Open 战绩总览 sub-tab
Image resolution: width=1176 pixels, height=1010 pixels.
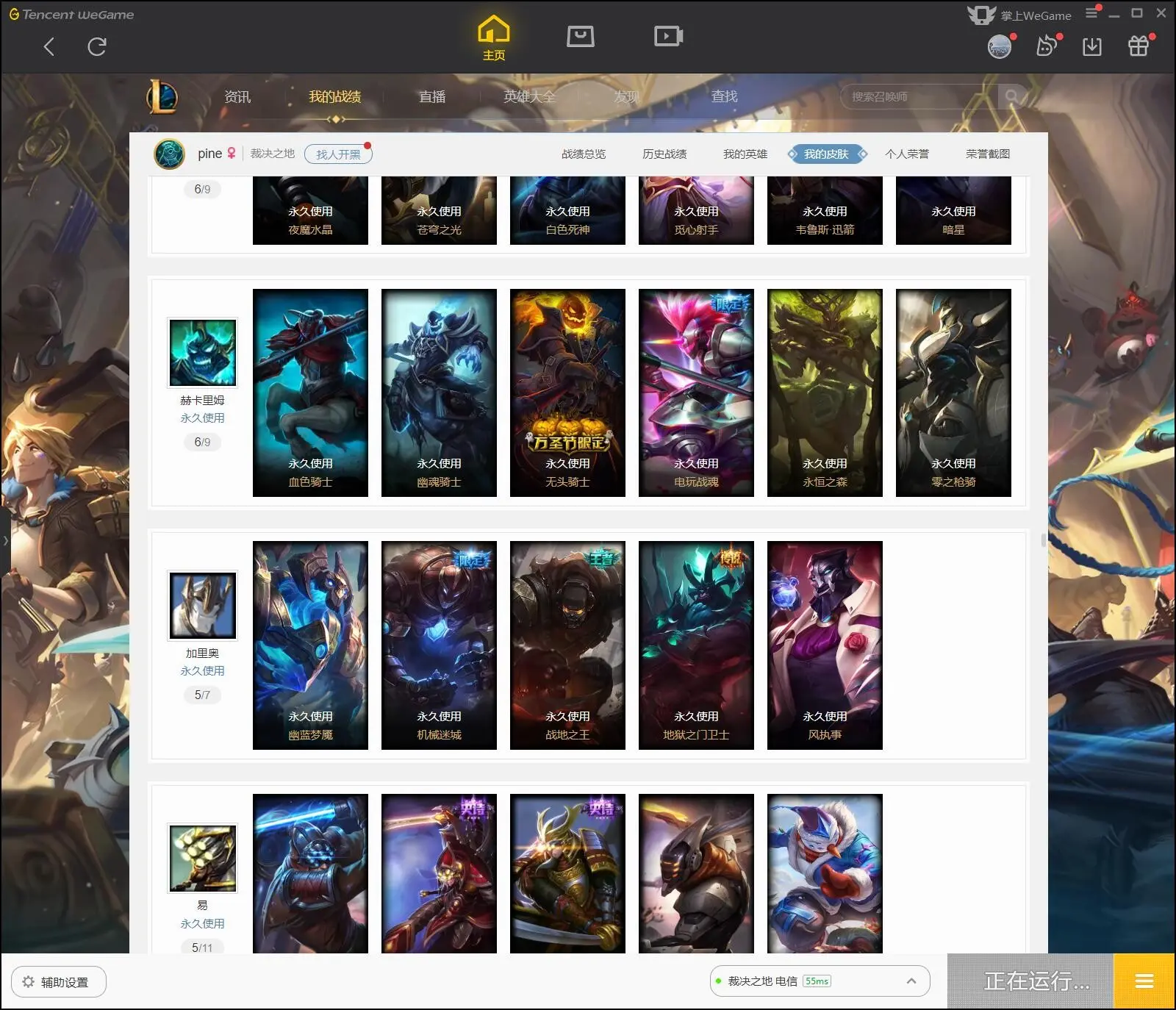tap(584, 154)
